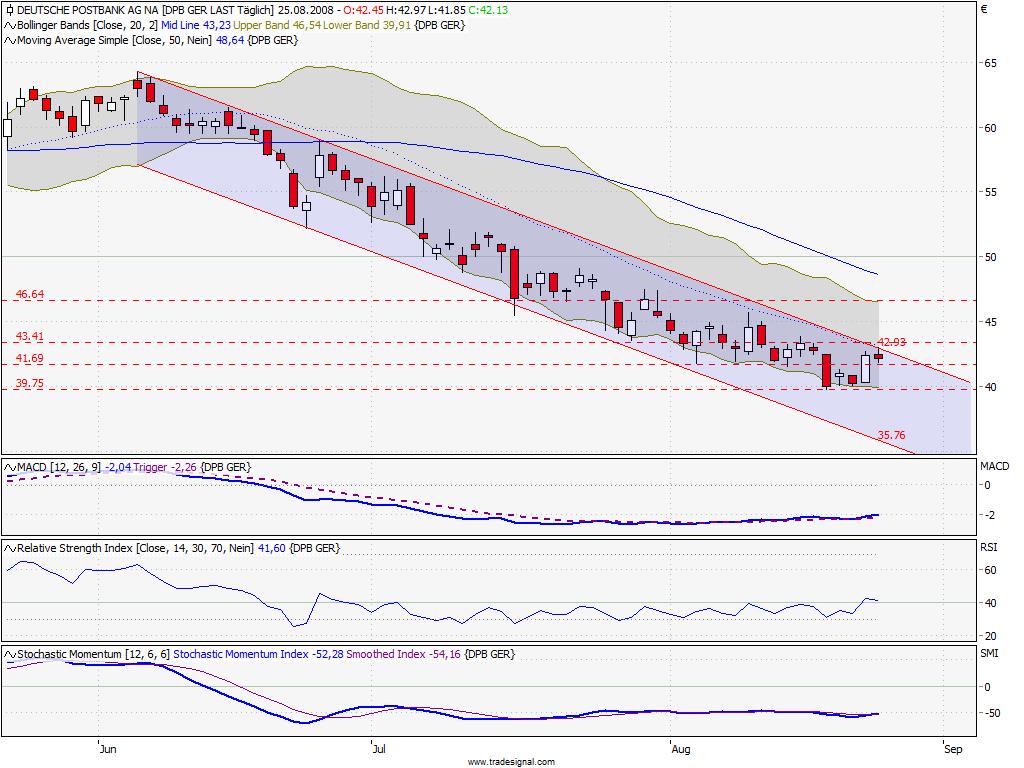Click the low price L:41.85
1024x768 pixels.
coord(447,10)
